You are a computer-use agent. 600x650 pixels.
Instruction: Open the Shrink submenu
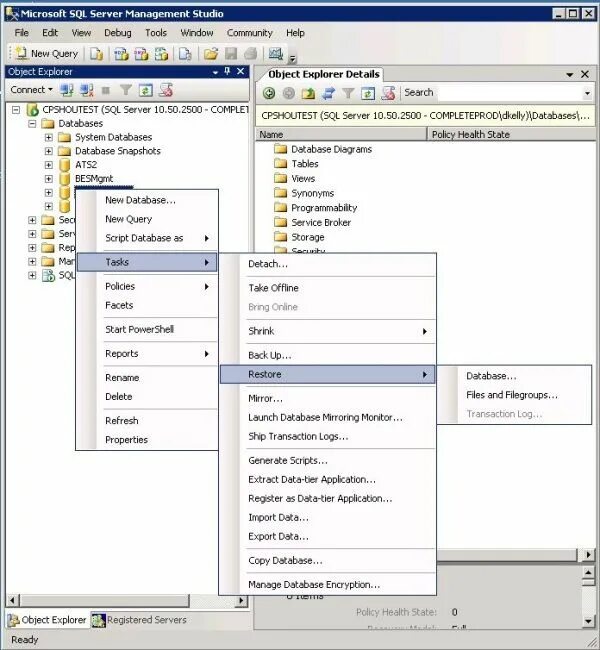[328, 331]
